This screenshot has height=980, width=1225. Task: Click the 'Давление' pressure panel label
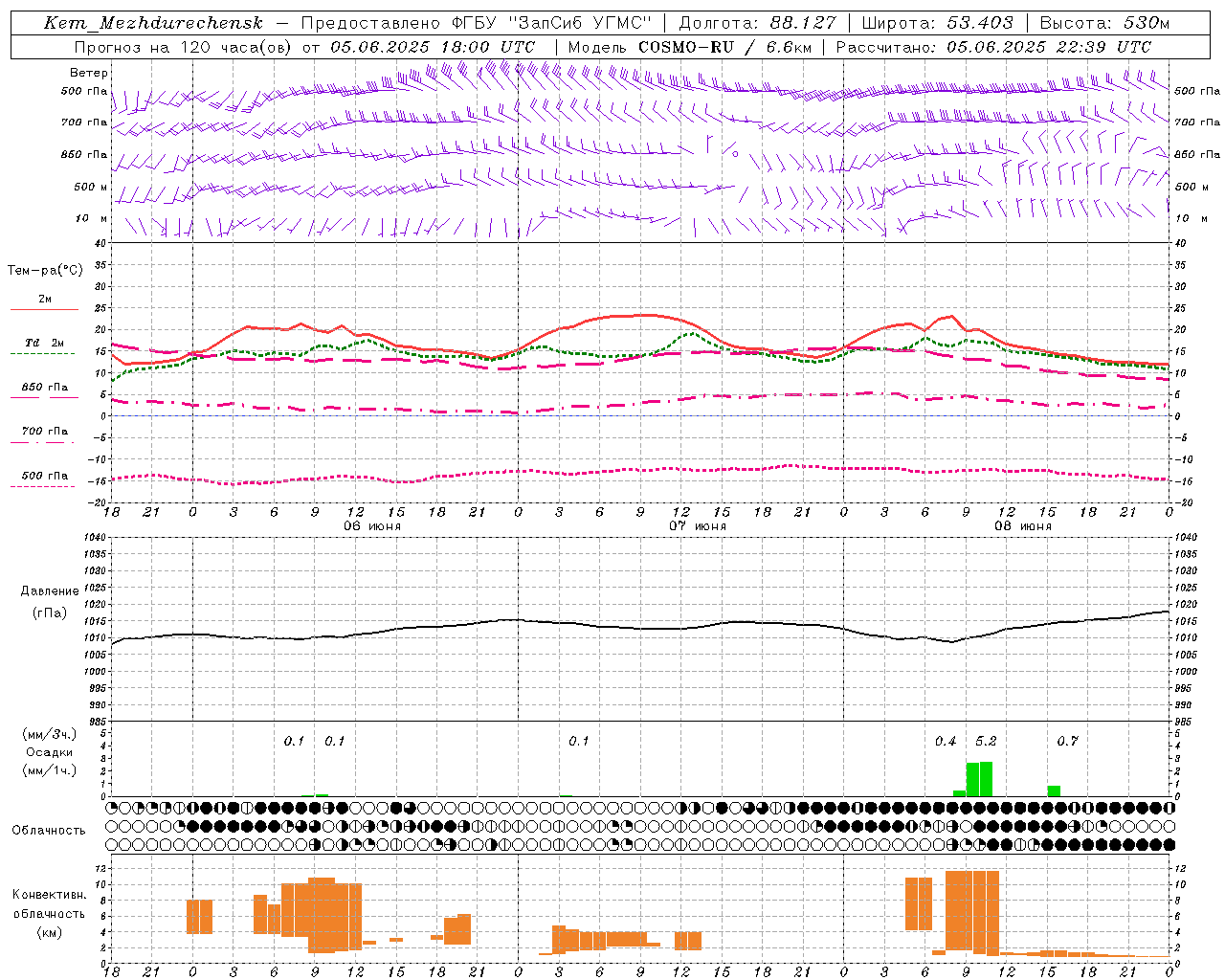pos(50,591)
